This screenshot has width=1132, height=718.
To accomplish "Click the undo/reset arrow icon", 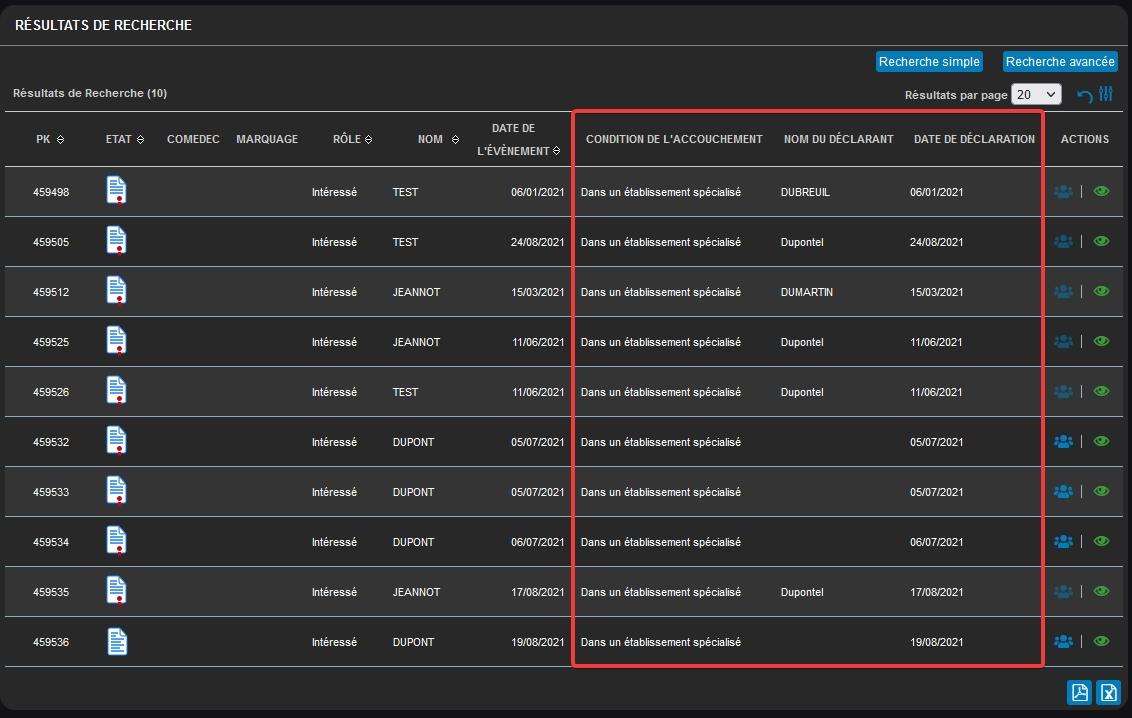I will tap(1084, 95).
